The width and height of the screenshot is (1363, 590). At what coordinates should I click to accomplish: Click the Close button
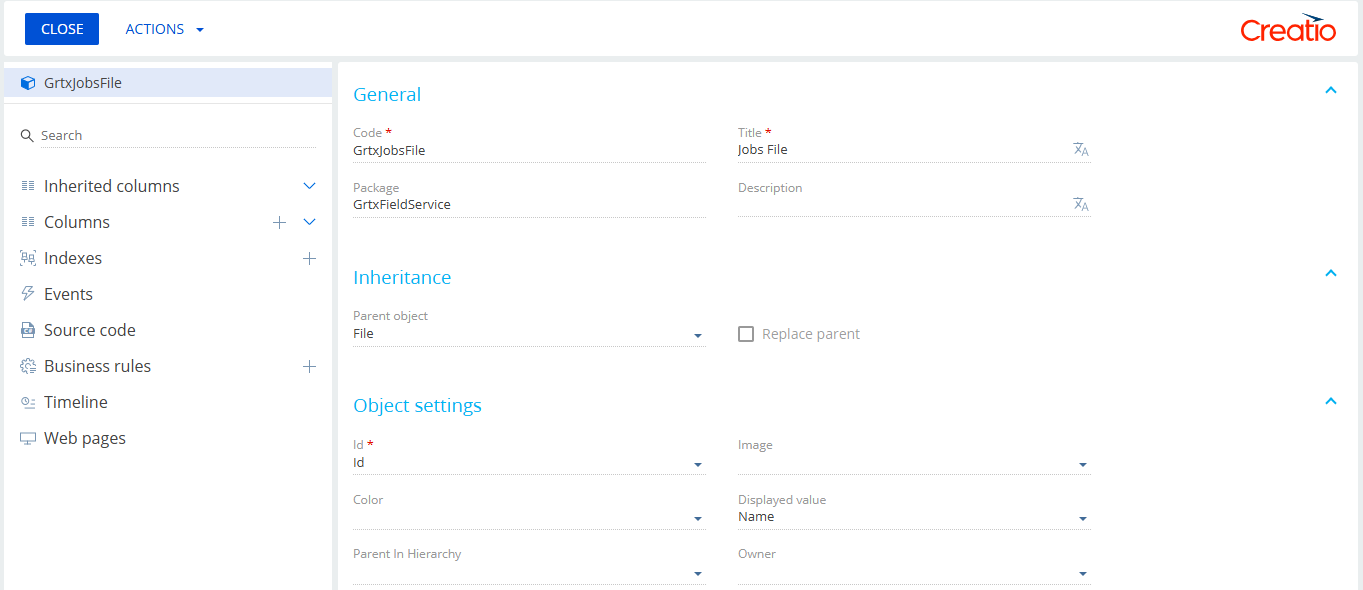point(62,29)
